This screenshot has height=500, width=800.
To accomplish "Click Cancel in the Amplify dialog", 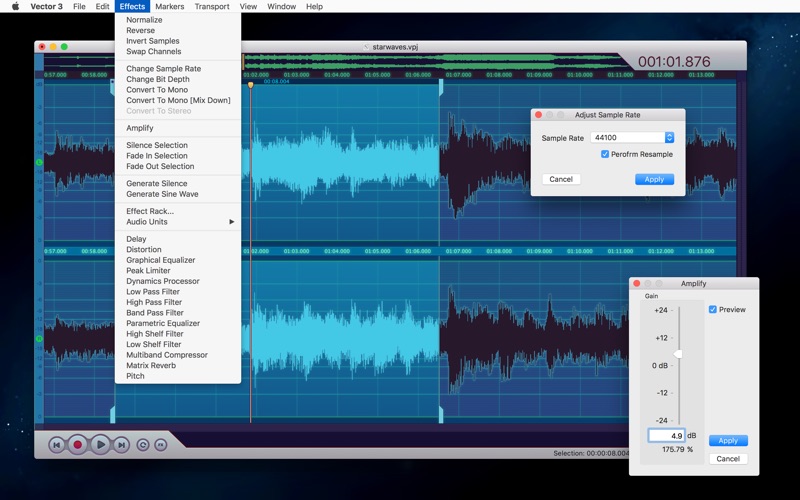I will coord(728,459).
